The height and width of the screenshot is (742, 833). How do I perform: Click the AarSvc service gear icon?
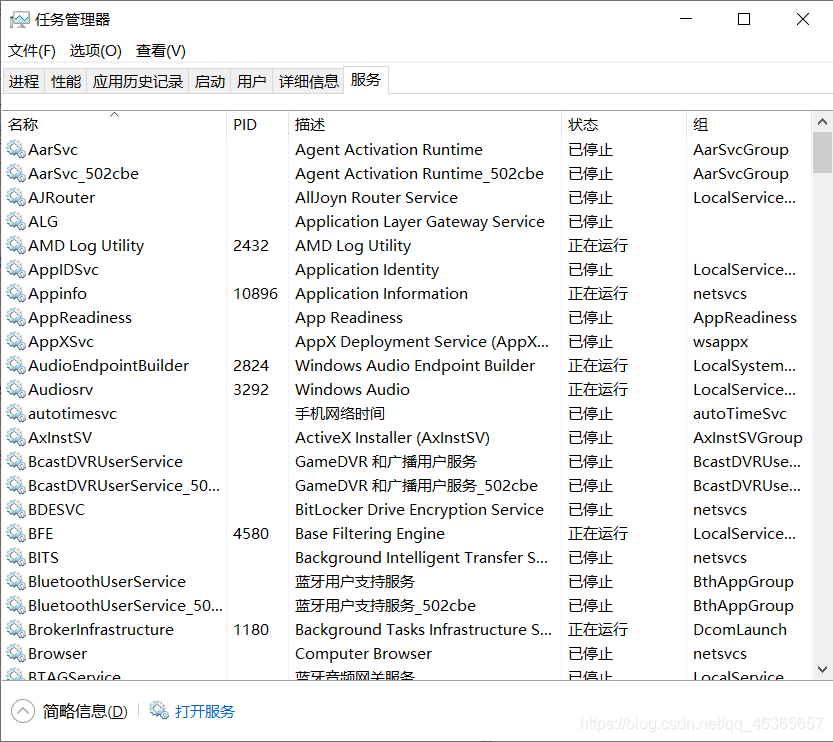[x=16, y=150]
